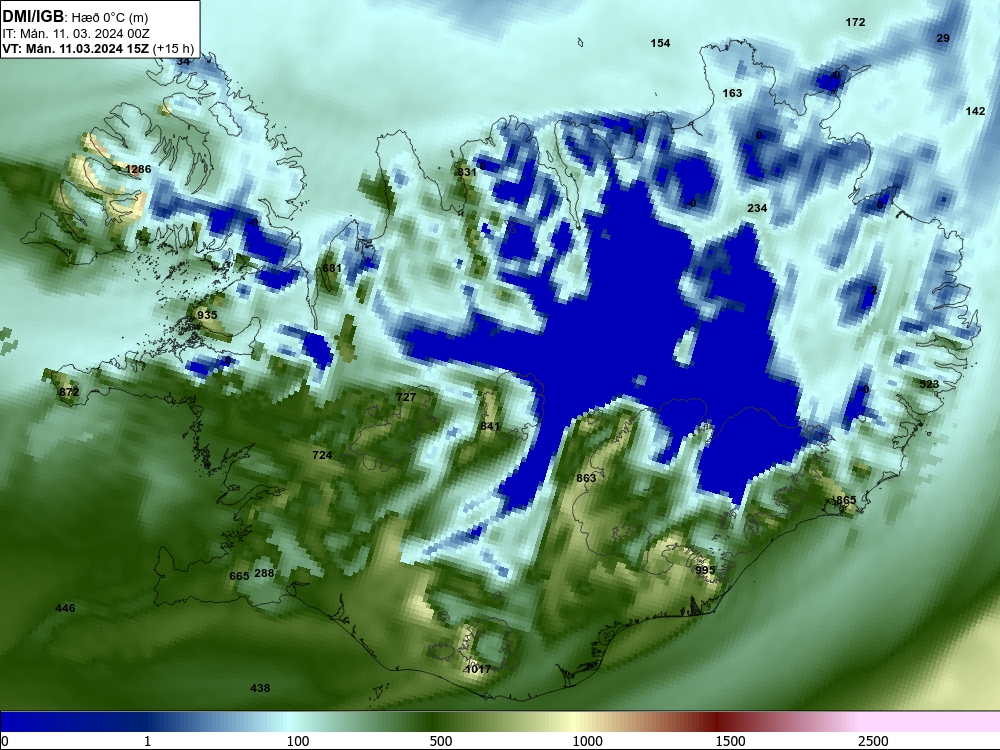The image size is (1000, 750).
Task: Pick the 681 value on the map
Action: click(332, 268)
